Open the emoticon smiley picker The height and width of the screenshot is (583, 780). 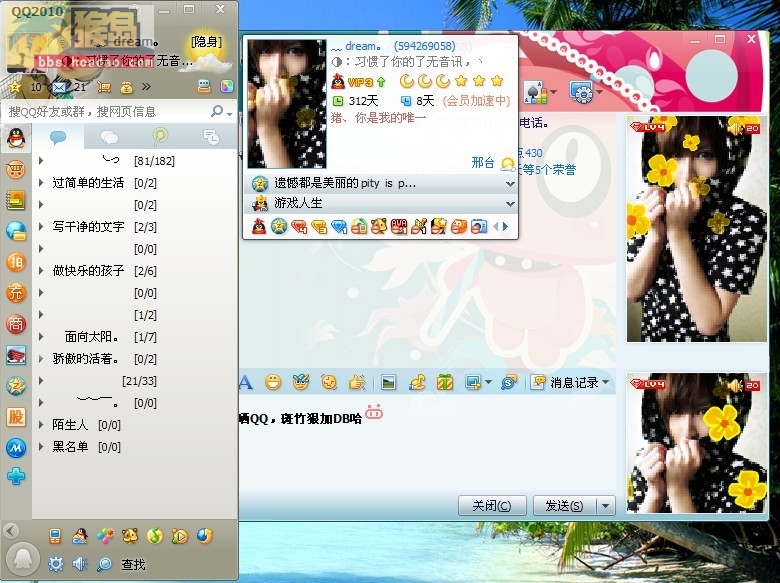click(273, 382)
